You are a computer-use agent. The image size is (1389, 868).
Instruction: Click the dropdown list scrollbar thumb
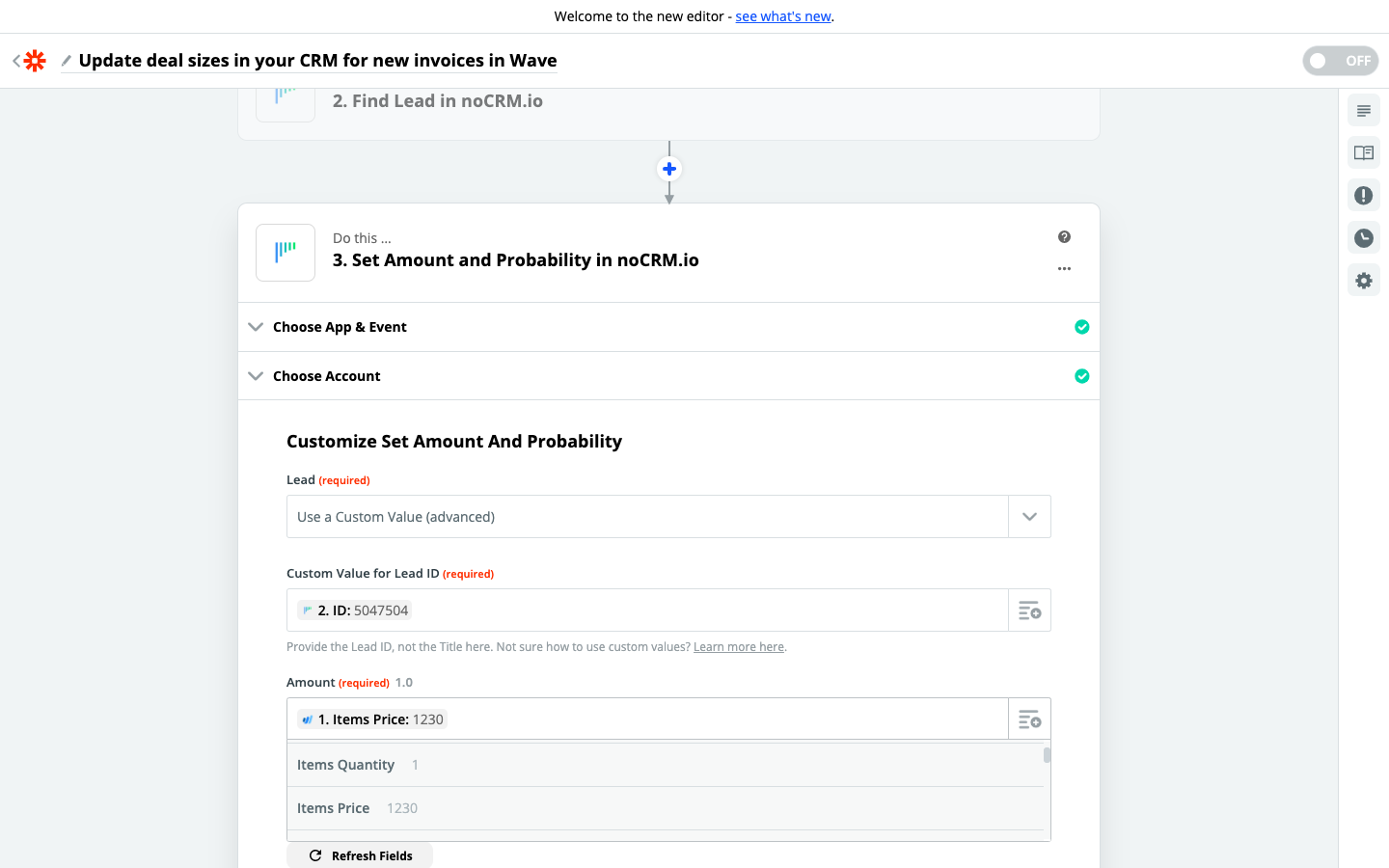(1047, 755)
